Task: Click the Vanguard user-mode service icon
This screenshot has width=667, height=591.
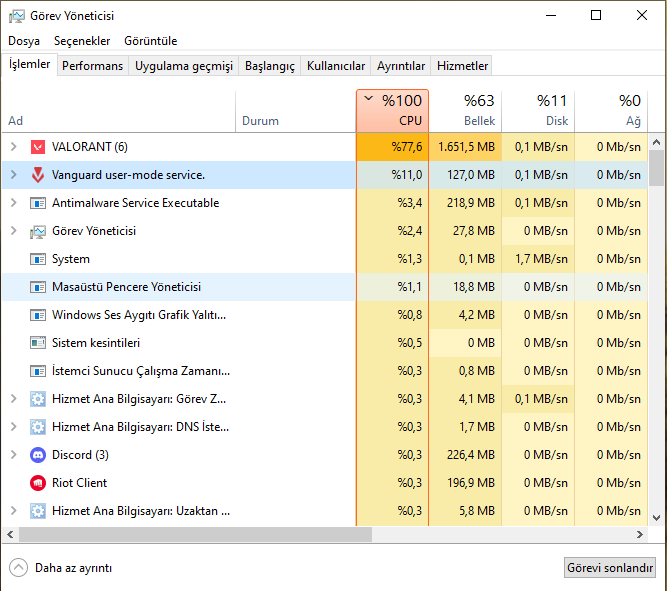Action: tap(38, 175)
